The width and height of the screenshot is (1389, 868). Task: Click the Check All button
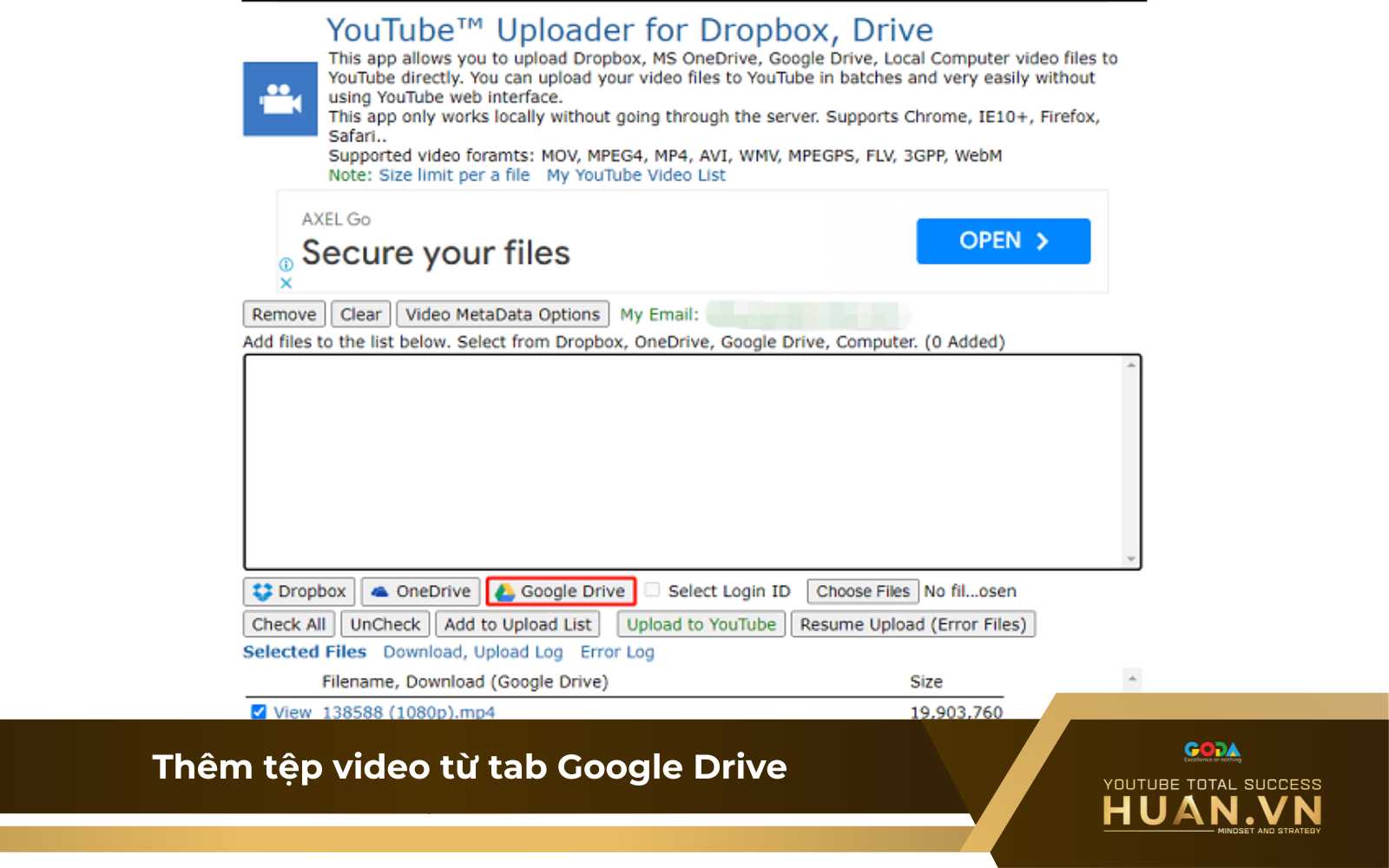point(289,624)
